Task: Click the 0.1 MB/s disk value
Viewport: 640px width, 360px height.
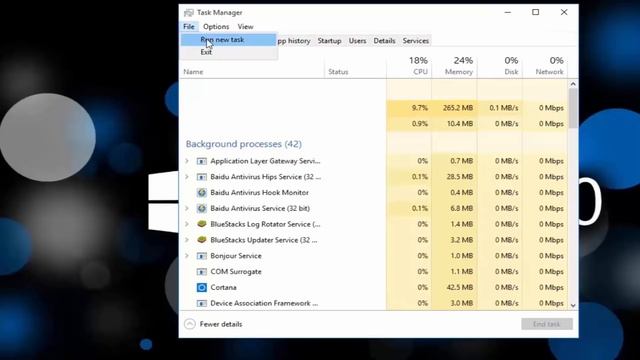Action: pyautogui.click(x=504, y=108)
